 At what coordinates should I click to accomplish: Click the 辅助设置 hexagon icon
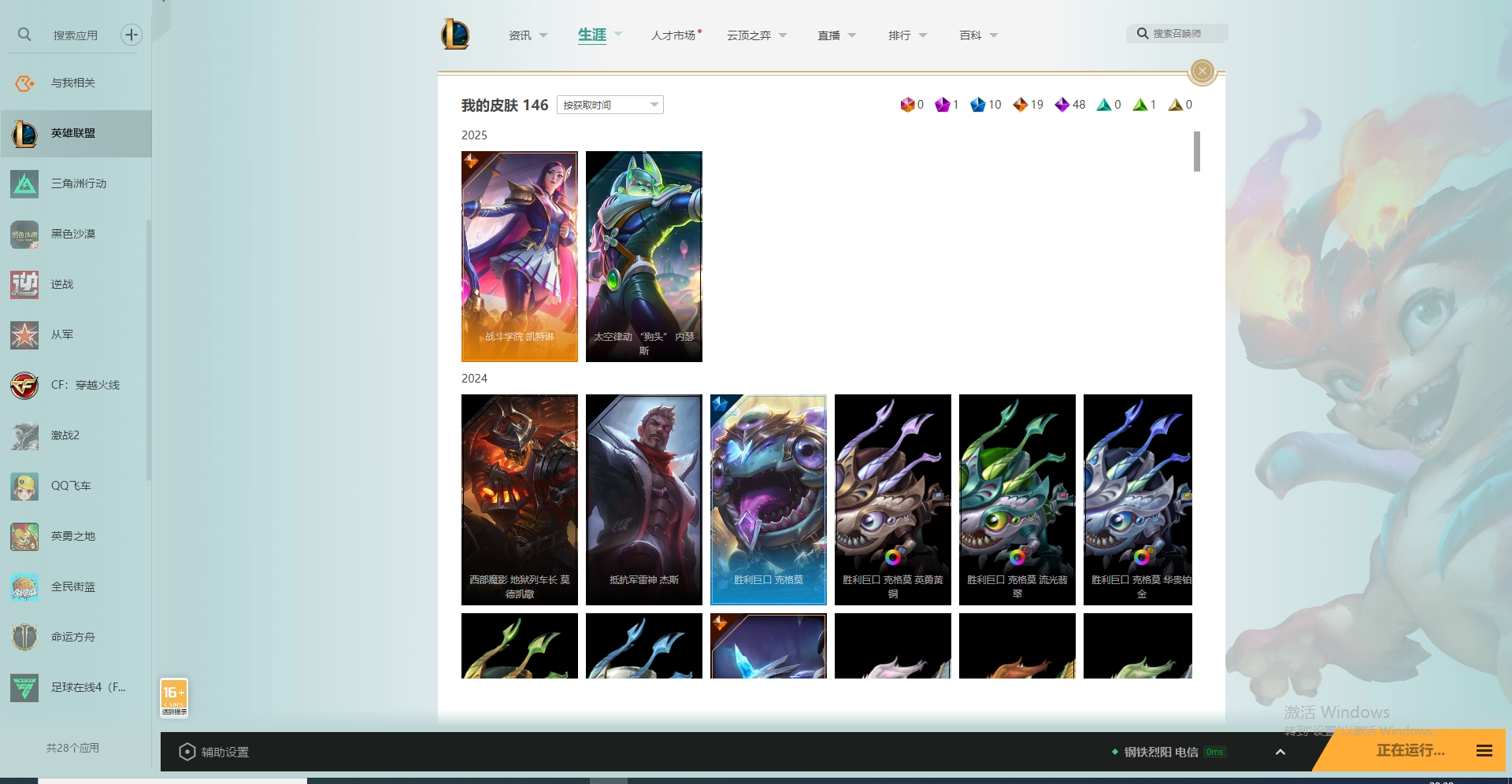click(x=187, y=752)
